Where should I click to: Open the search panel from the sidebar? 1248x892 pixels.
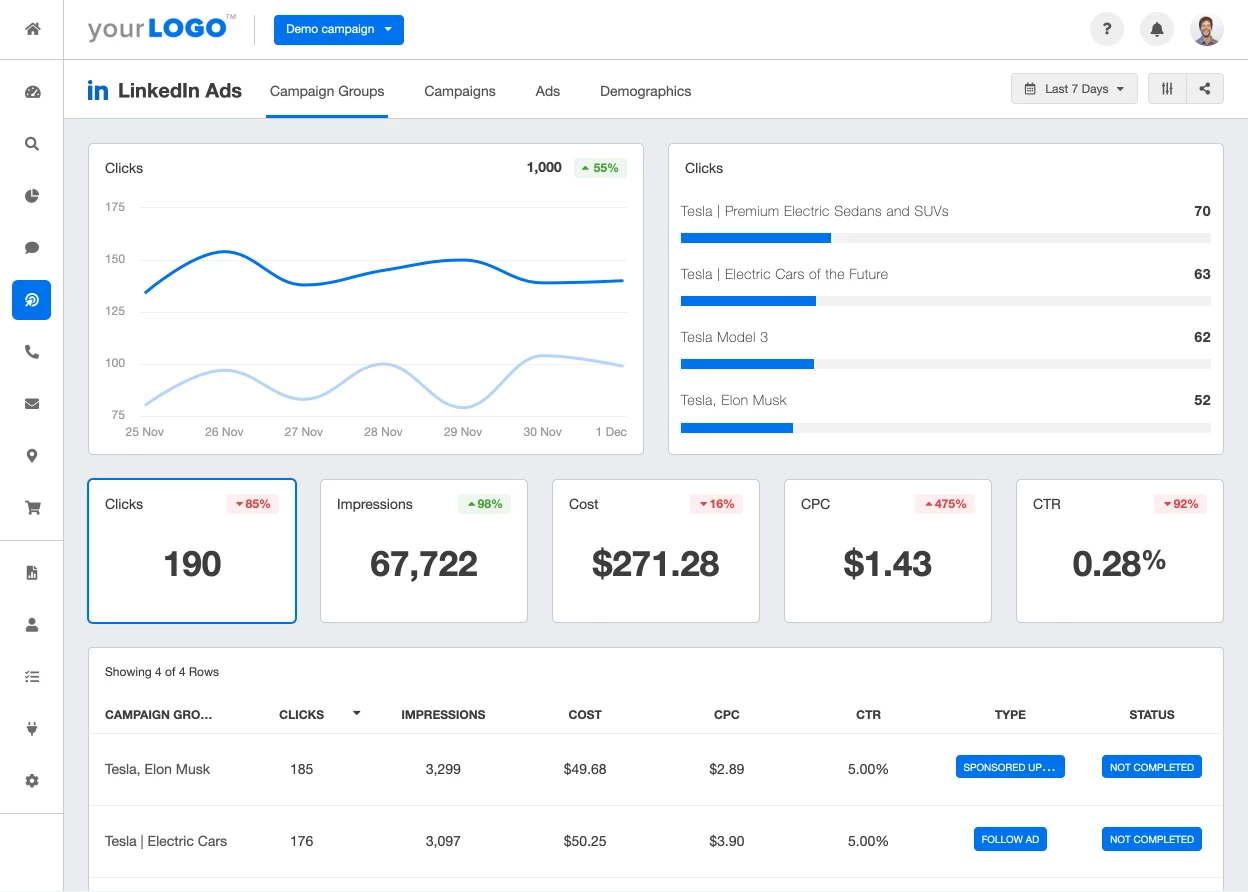coord(31,144)
